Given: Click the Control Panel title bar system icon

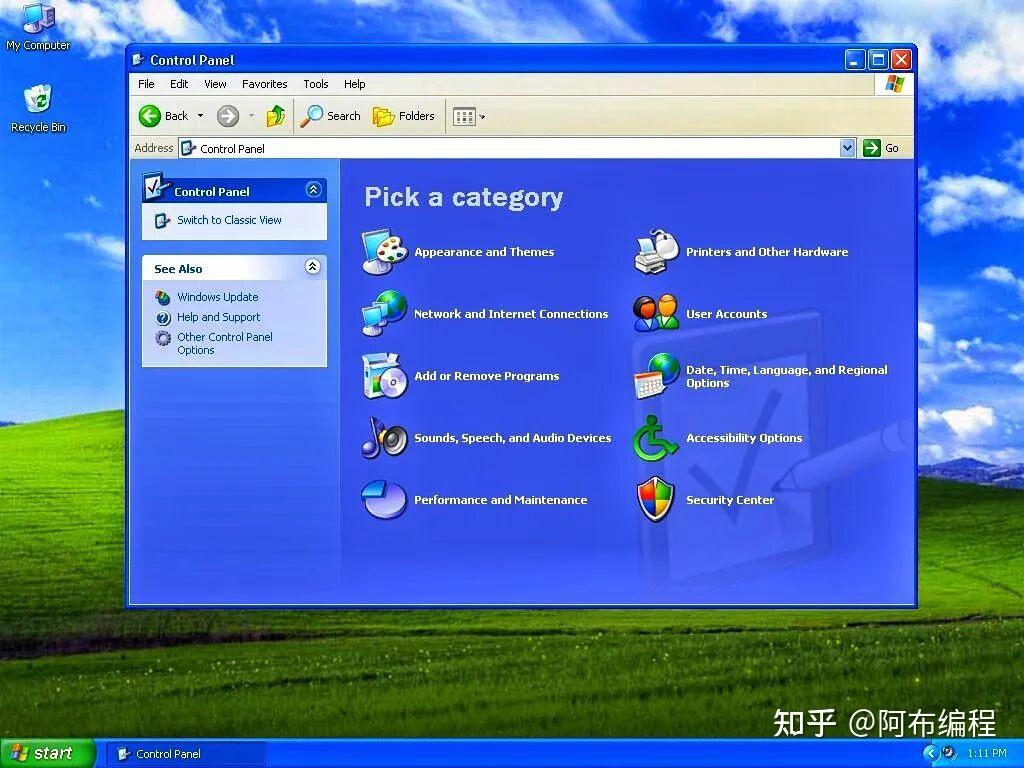Looking at the screenshot, I should click(x=138, y=60).
